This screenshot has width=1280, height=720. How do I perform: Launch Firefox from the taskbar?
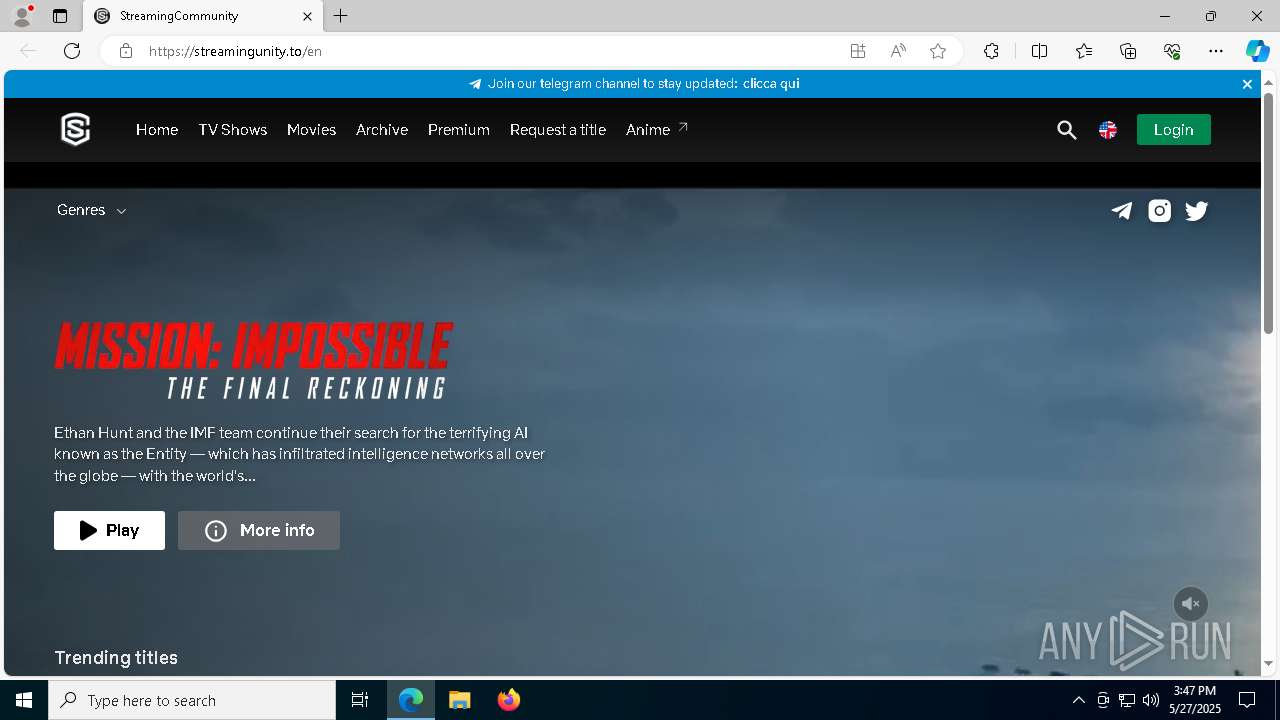(x=509, y=700)
